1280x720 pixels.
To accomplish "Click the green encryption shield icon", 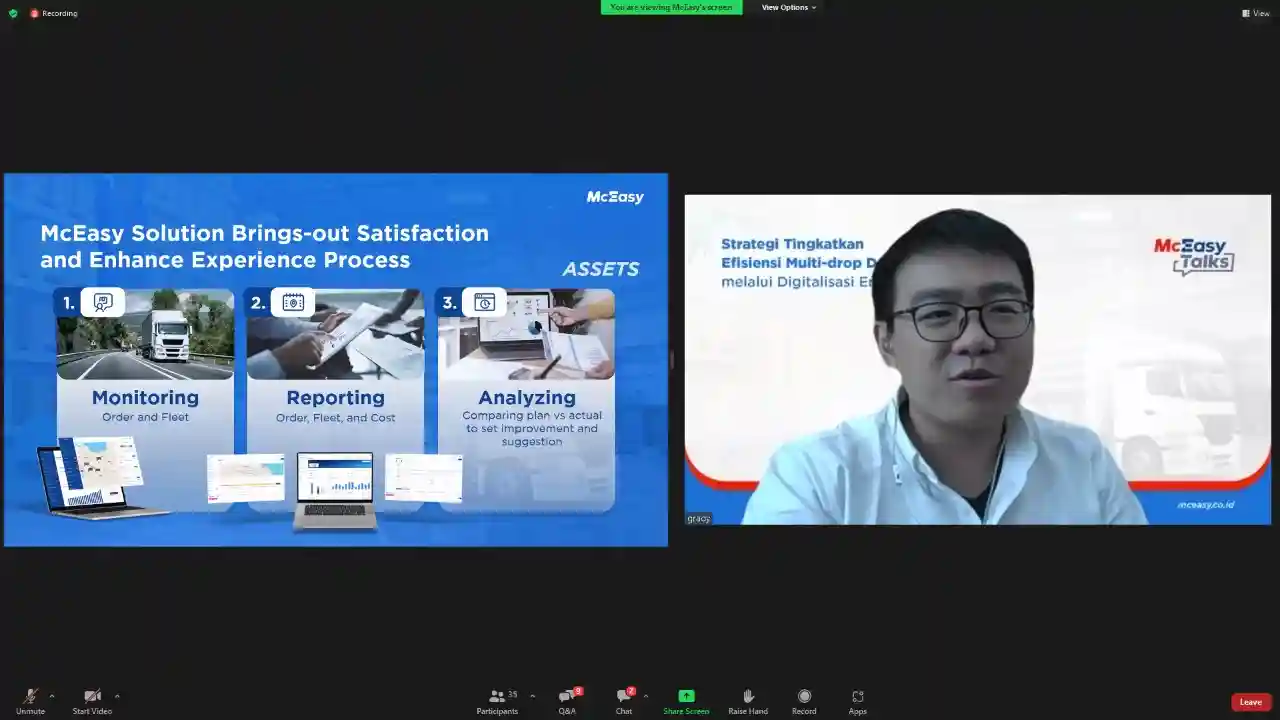I will tap(13, 13).
